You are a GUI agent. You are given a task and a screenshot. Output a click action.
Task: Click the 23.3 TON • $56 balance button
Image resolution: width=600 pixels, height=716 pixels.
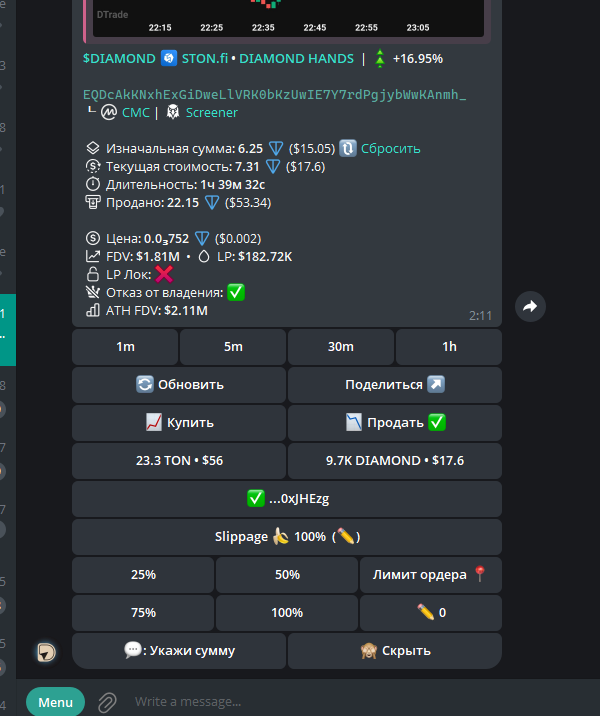[179, 460]
